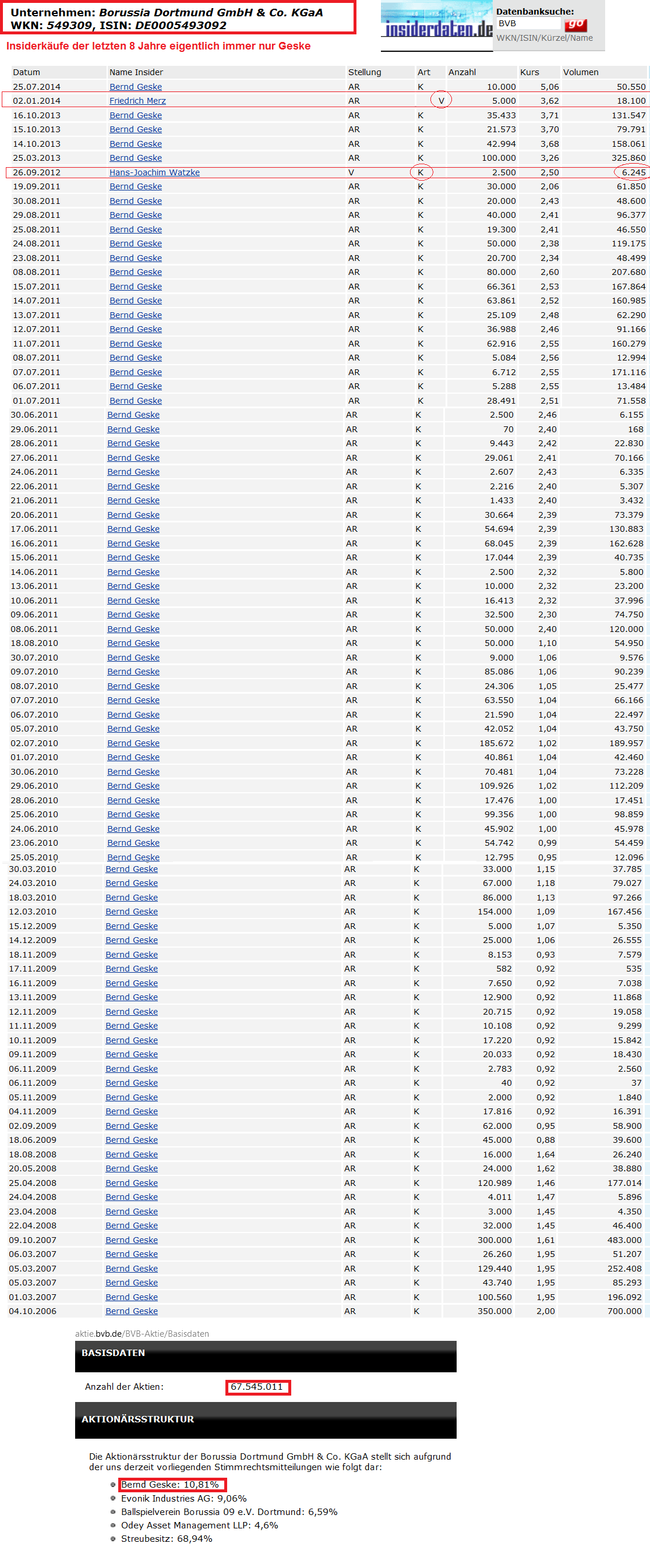The width and height of the screenshot is (650, 1568).
Task: Open Bernd Geske link in 18.06.2009 row
Action: [x=132, y=1139]
